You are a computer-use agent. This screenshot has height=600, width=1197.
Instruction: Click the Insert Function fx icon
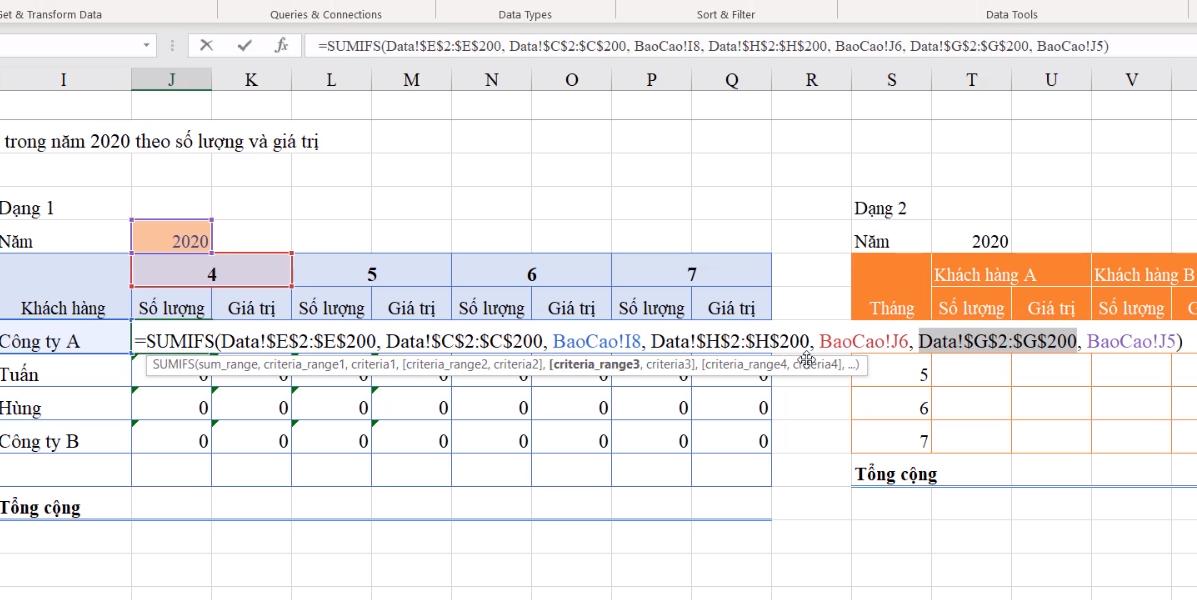tap(284, 45)
